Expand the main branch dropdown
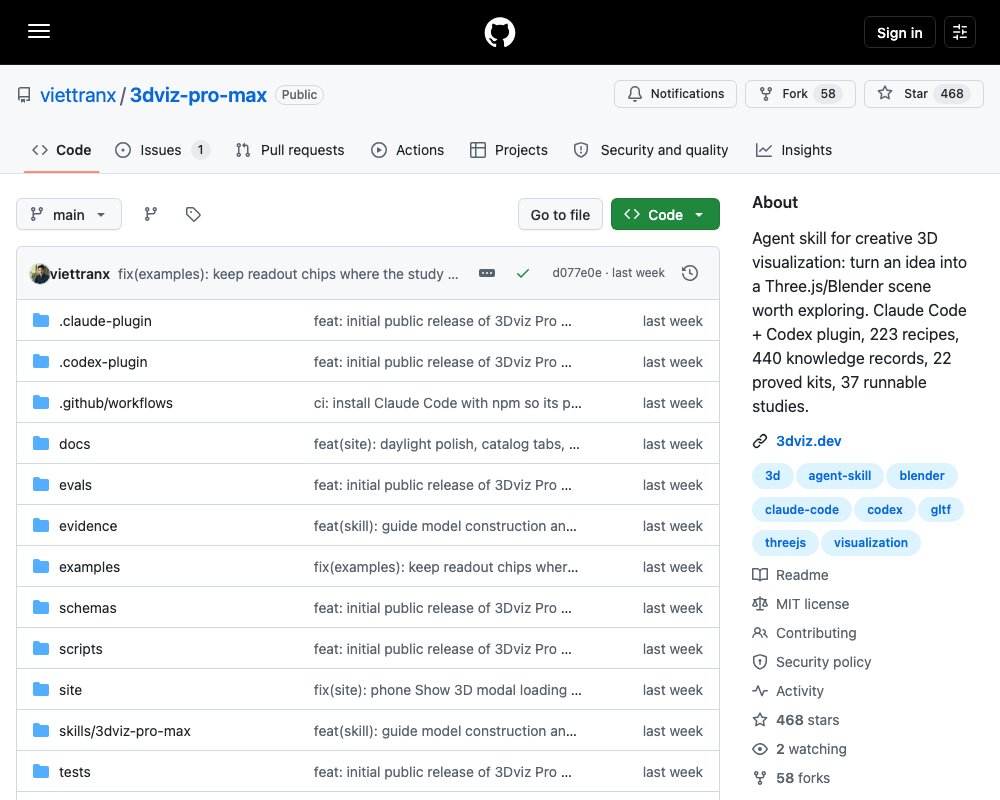Image resolution: width=1000 pixels, height=800 pixels. [69, 214]
